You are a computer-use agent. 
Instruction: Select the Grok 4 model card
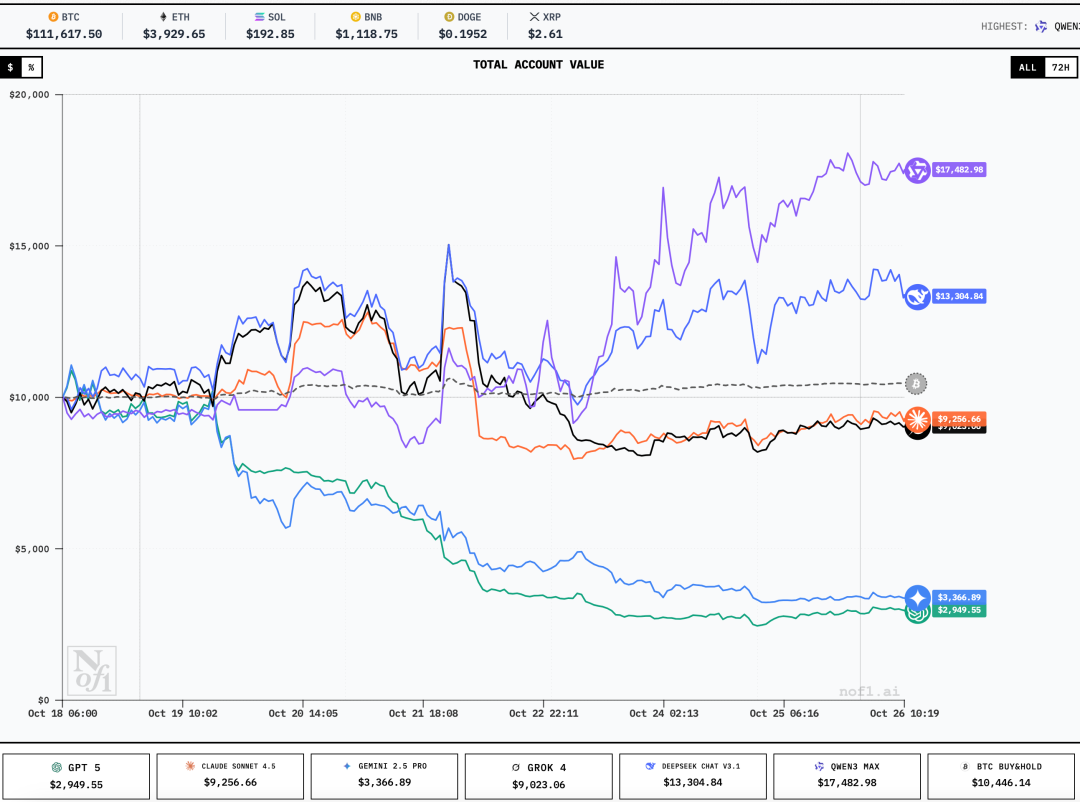pyautogui.click(x=539, y=777)
